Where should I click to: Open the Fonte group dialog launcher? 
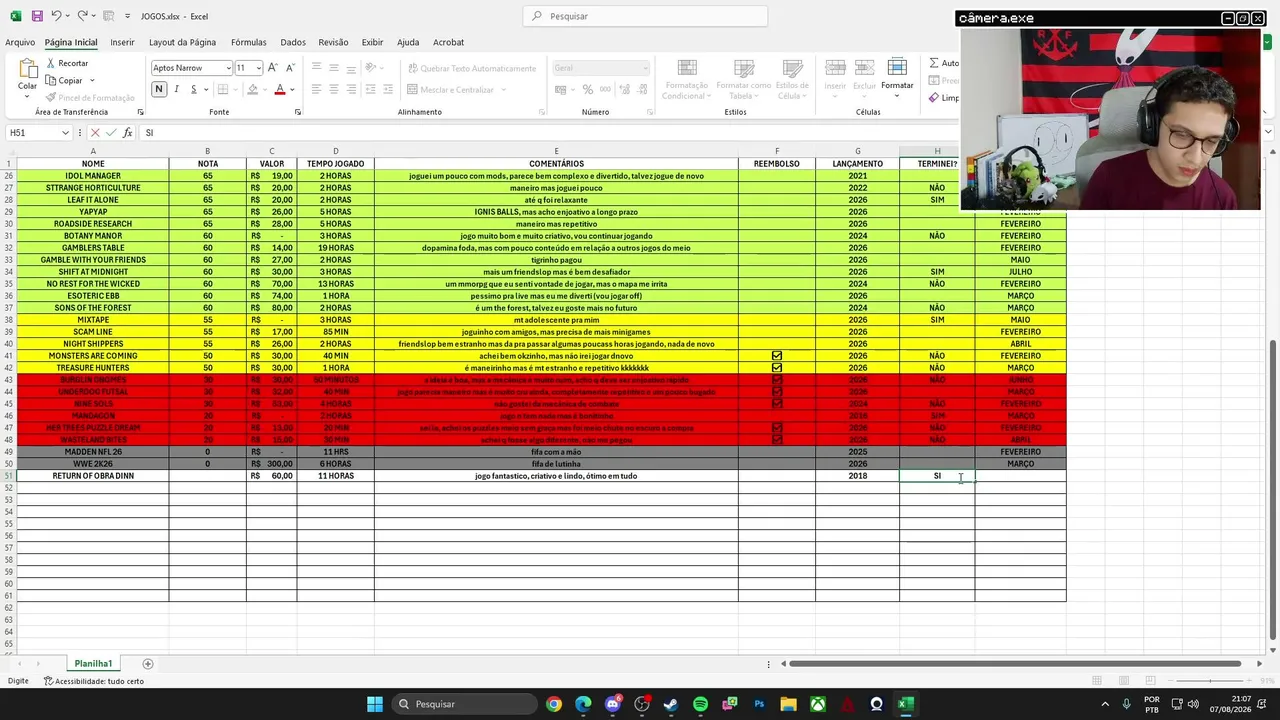298,112
